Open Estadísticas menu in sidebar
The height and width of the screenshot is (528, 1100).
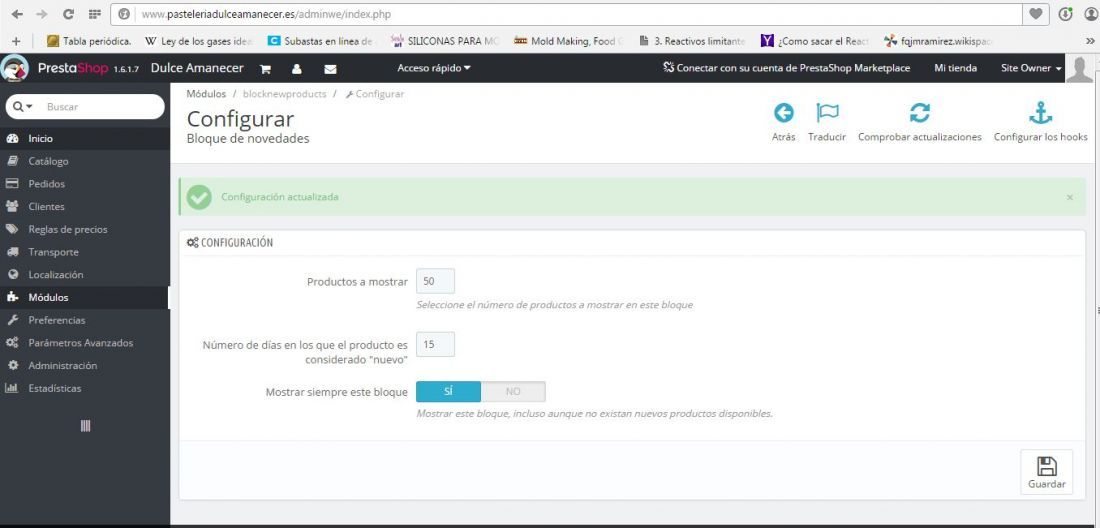pyautogui.click(x=85, y=388)
